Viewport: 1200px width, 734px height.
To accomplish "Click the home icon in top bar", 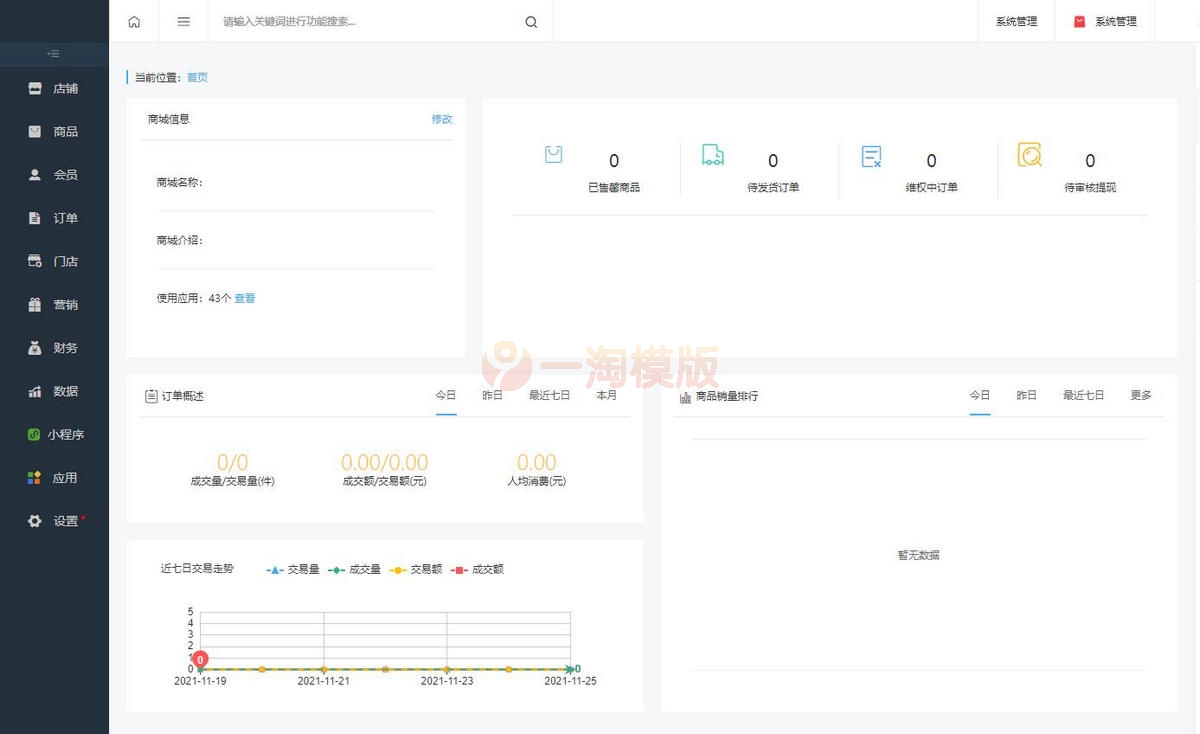I will click(x=134, y=22).
